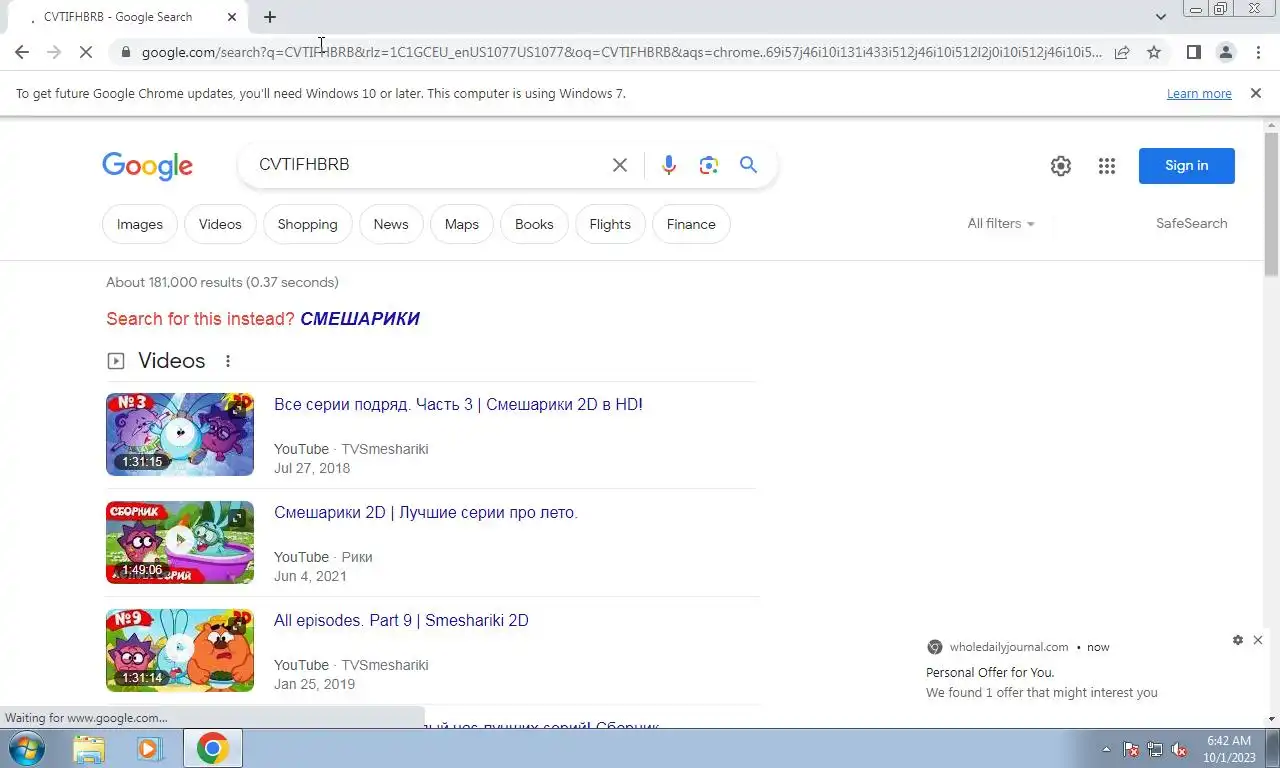Filter results by Shopping
This screenshot has width=1280, height=768.
click(x=307, y=224)
